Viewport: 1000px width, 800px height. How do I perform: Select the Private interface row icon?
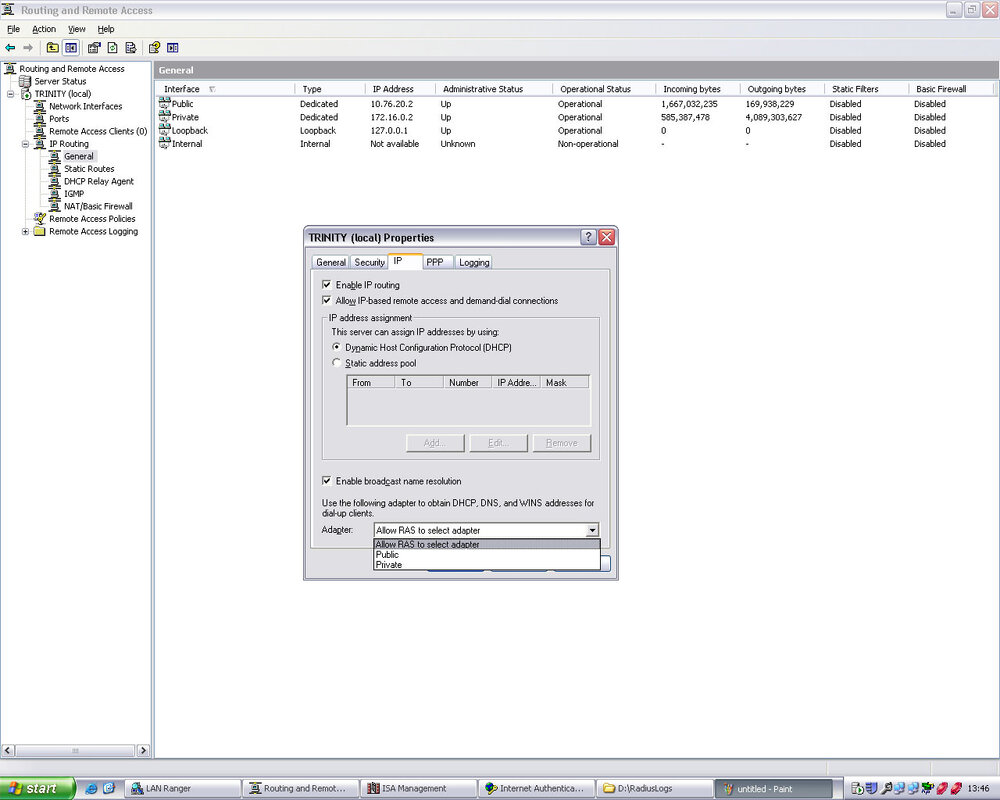(165, 116)
